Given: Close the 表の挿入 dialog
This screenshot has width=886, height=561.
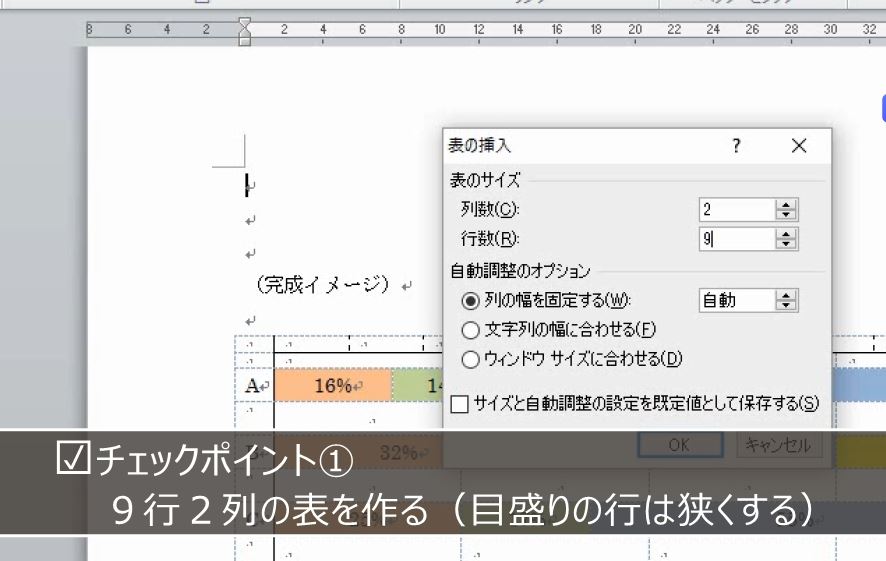Looking at the screenshot, I should tap(799, 146).
